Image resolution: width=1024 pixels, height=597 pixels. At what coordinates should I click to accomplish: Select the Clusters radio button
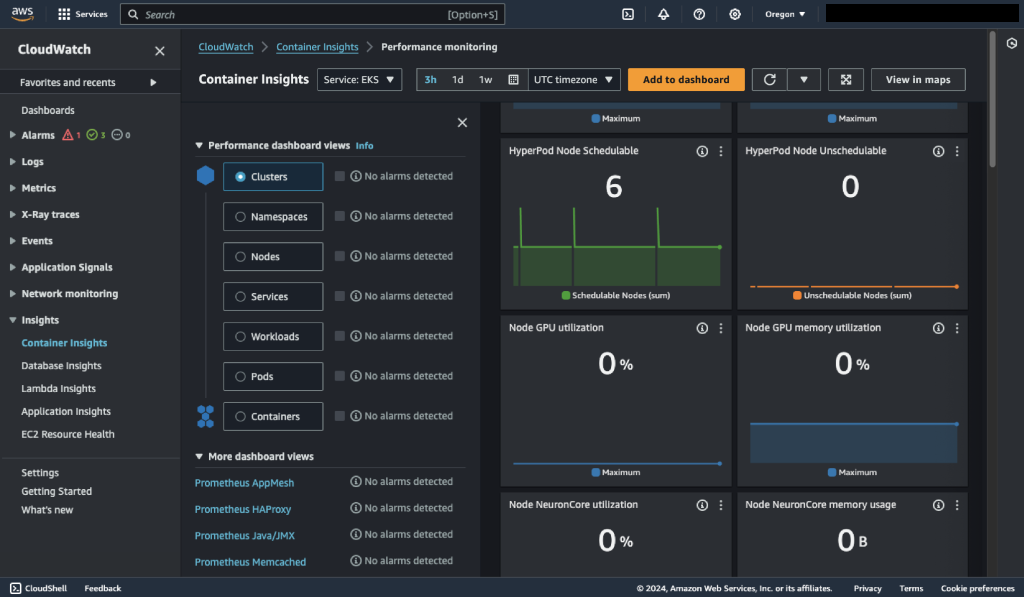click(240, 177)
